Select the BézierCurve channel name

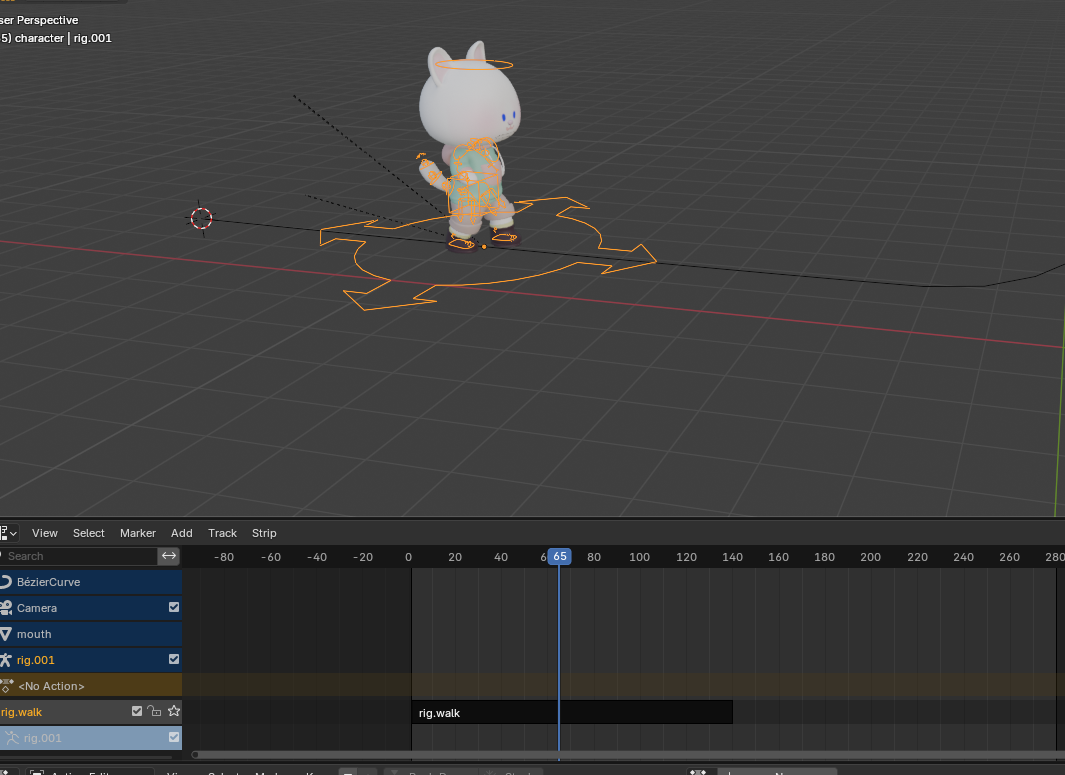[x=48, y=582]
